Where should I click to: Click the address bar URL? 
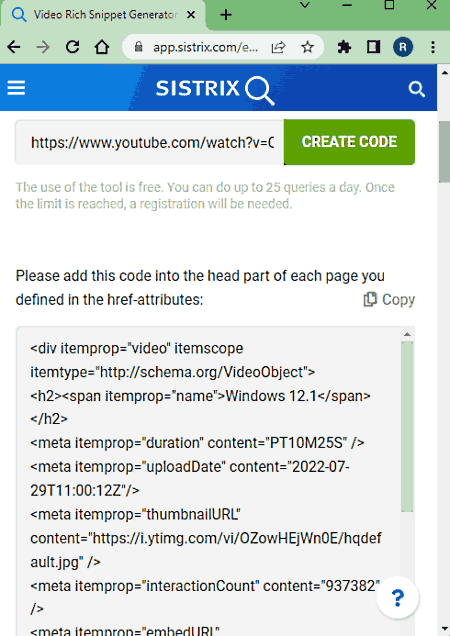pos(205,47)
